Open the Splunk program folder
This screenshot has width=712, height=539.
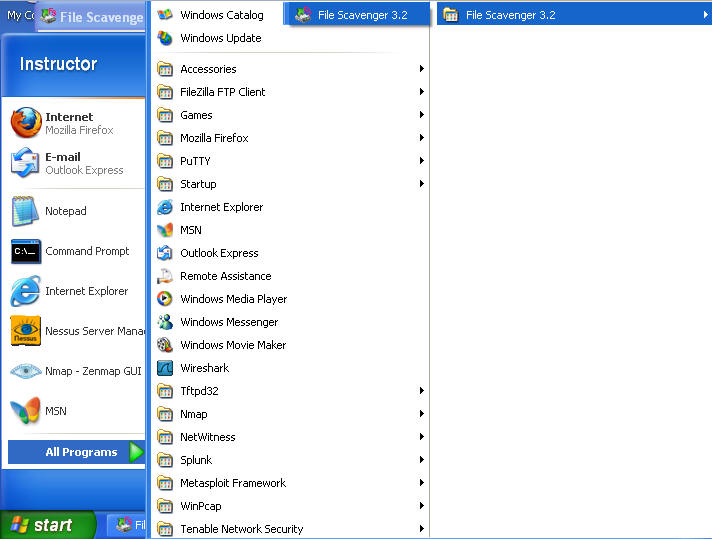(x=291, y=460)
